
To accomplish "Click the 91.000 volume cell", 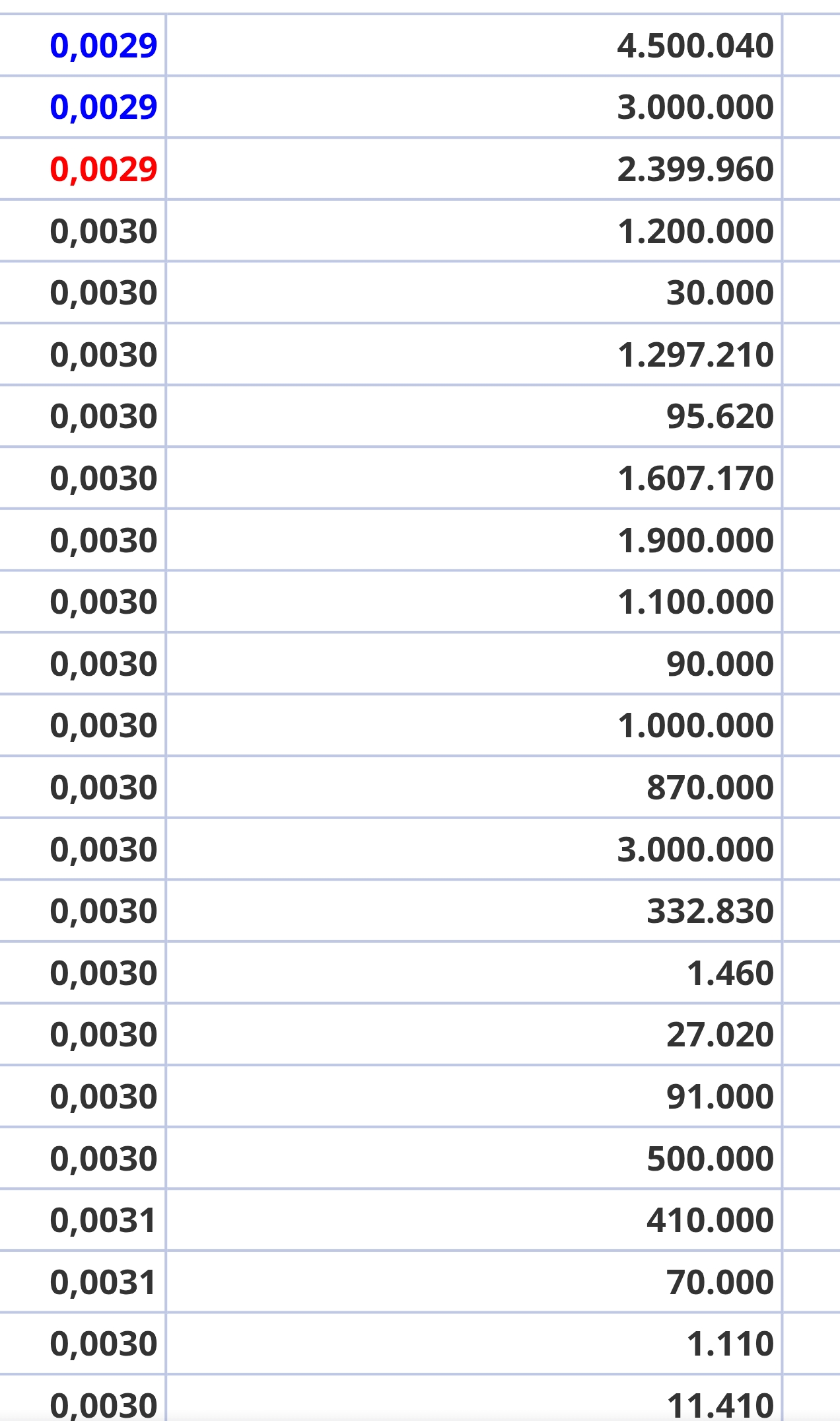I will [473, 1097].
